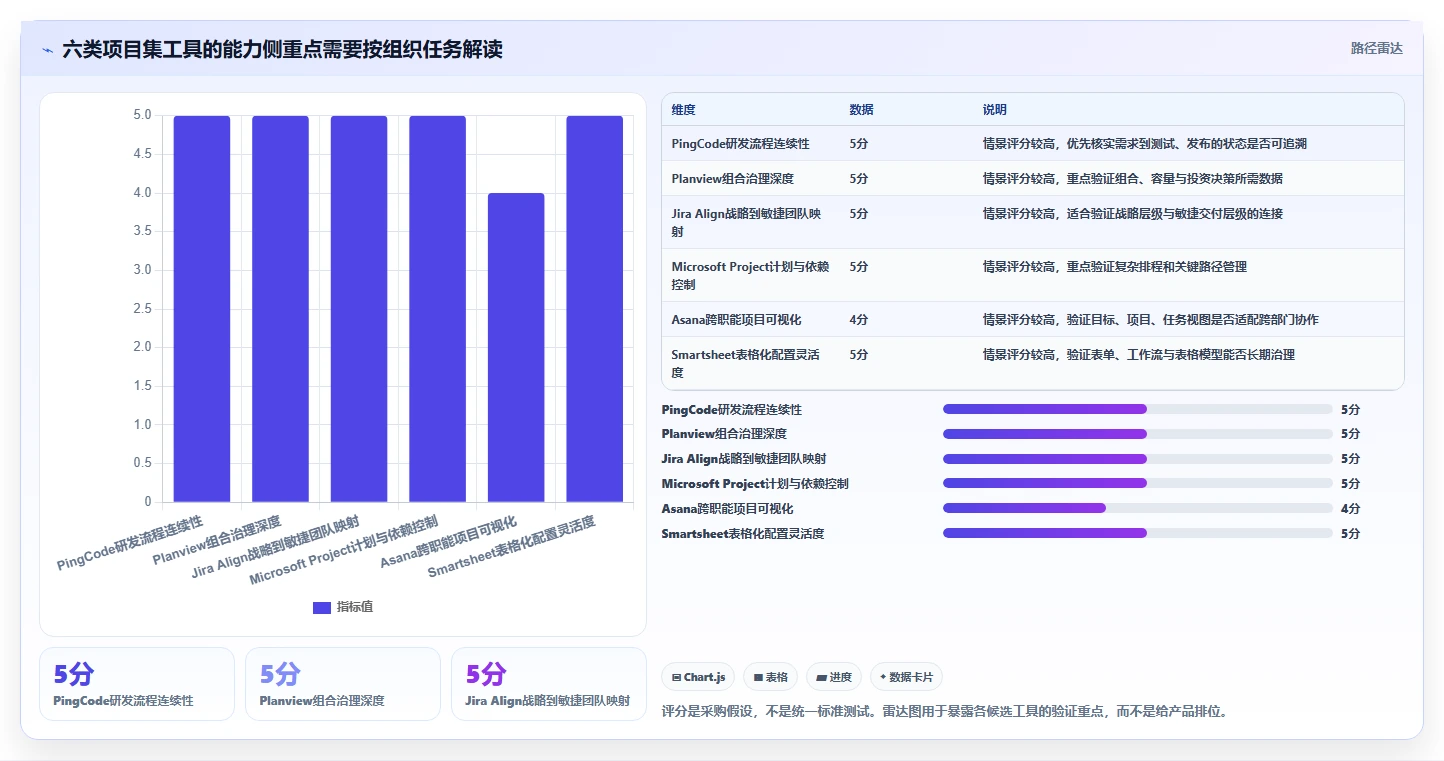Click the Asana跨职能项目可视化 chart bar
This screenshot has height=761, width=1444.
pos(516,347)
